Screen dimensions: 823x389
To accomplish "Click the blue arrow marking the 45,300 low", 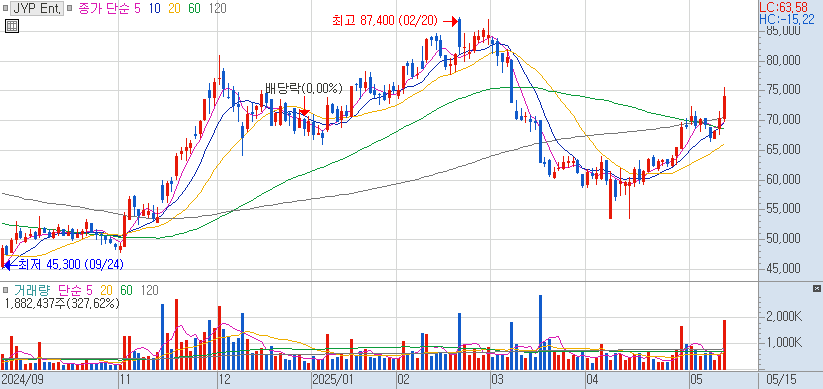I will coord(10,265).
